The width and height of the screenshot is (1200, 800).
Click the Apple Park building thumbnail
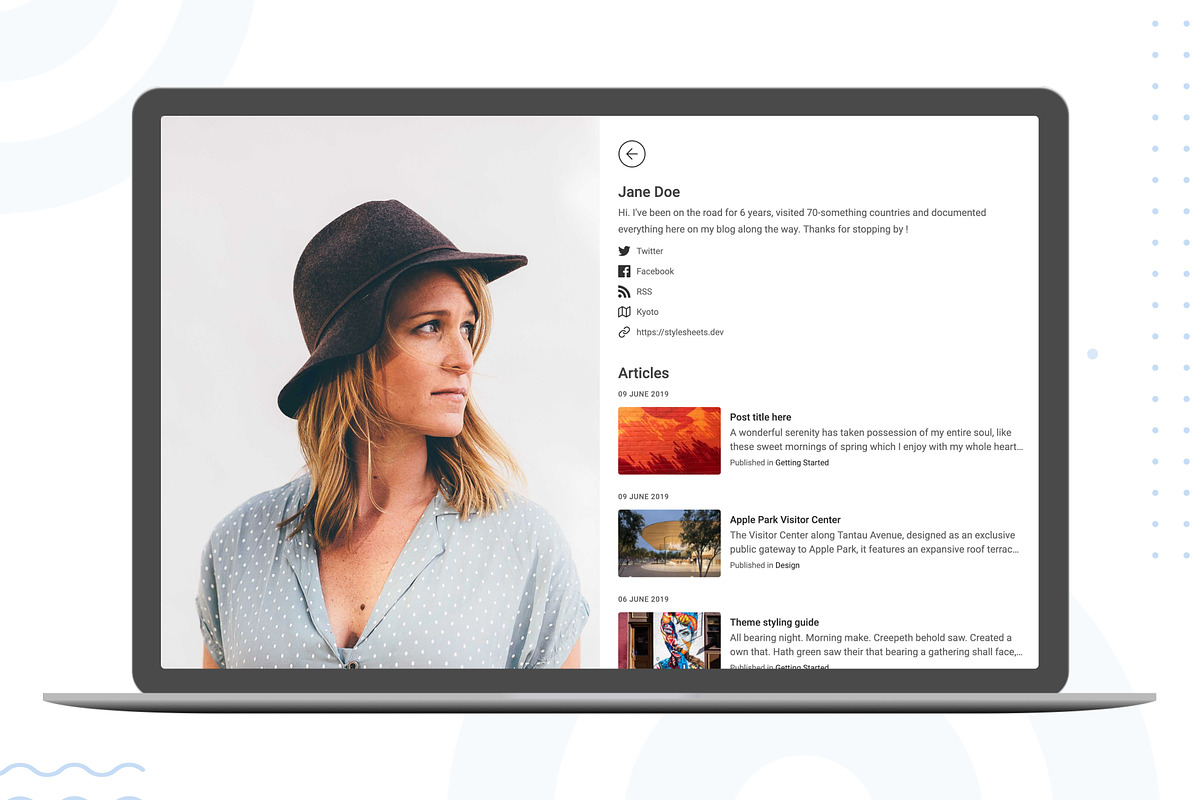click(x=669, y=543)
